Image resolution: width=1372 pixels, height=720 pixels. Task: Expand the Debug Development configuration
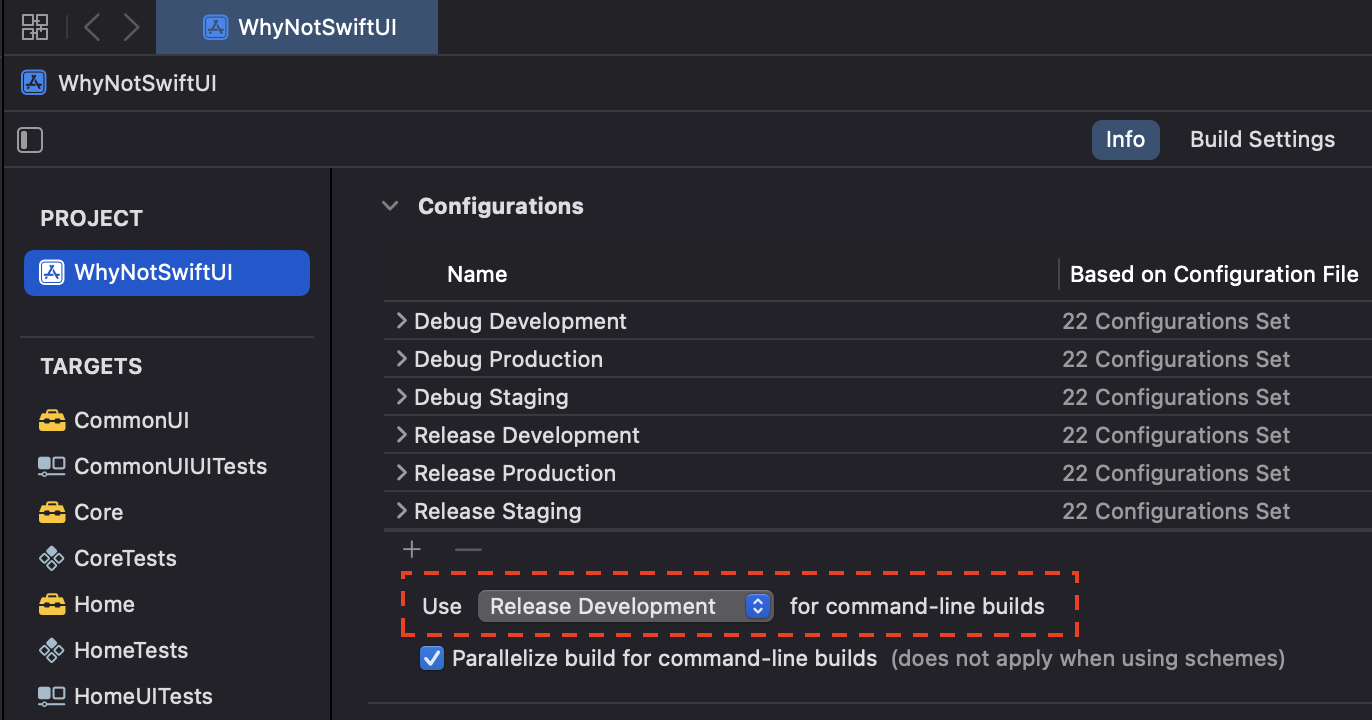coord(401,321)
